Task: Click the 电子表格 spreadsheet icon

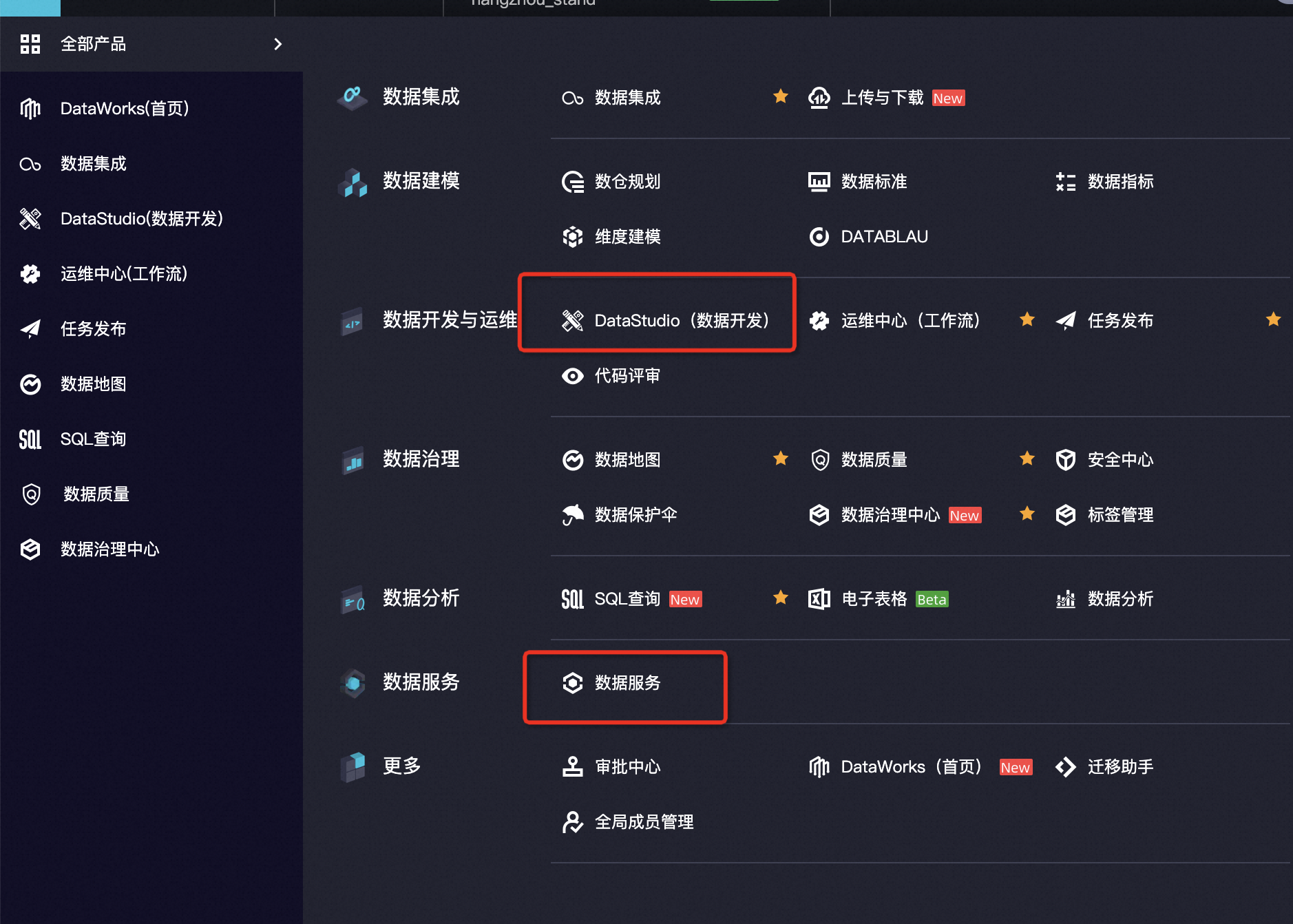Action: 819,599
